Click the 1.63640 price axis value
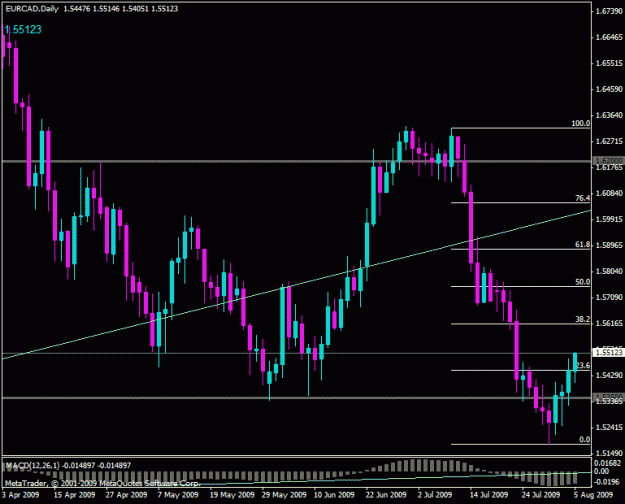Screen dimensions: 625x504 pyautogui.click(x=609, y=115)
